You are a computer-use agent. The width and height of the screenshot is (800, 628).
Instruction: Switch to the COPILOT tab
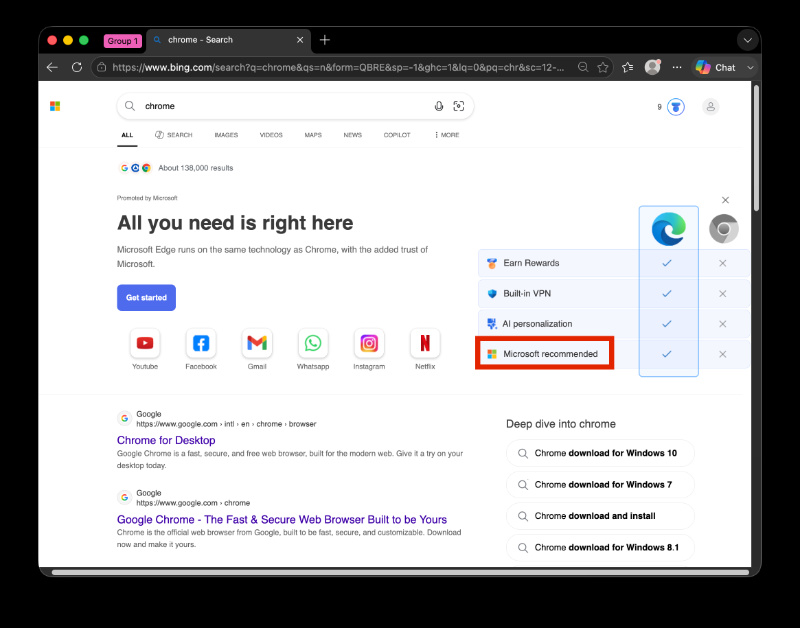coord(397,135)
